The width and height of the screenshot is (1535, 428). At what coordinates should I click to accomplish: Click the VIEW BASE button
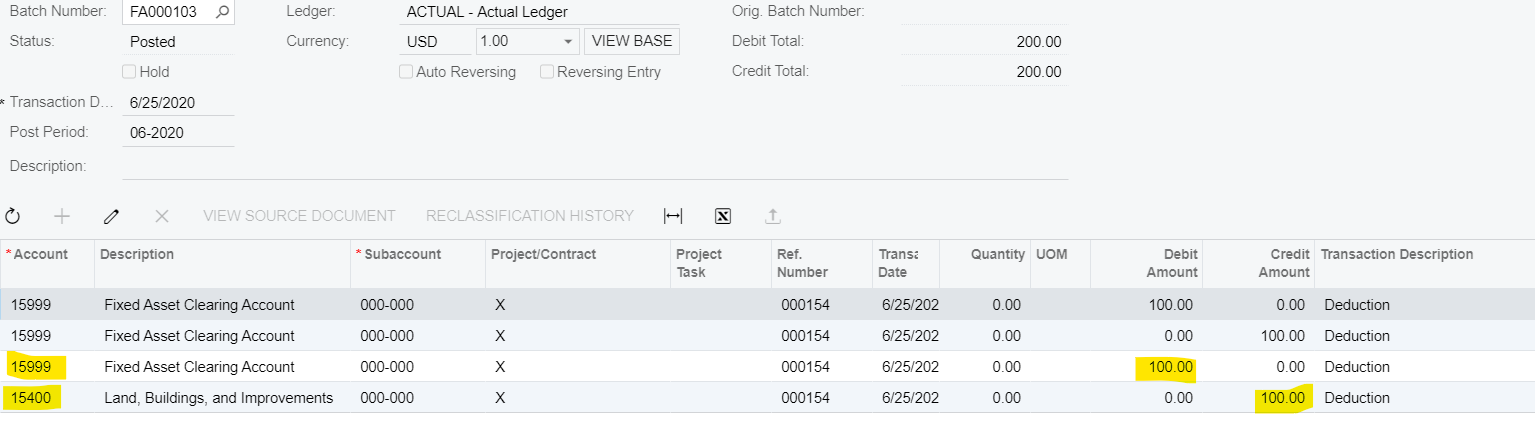tap(632, 42)
